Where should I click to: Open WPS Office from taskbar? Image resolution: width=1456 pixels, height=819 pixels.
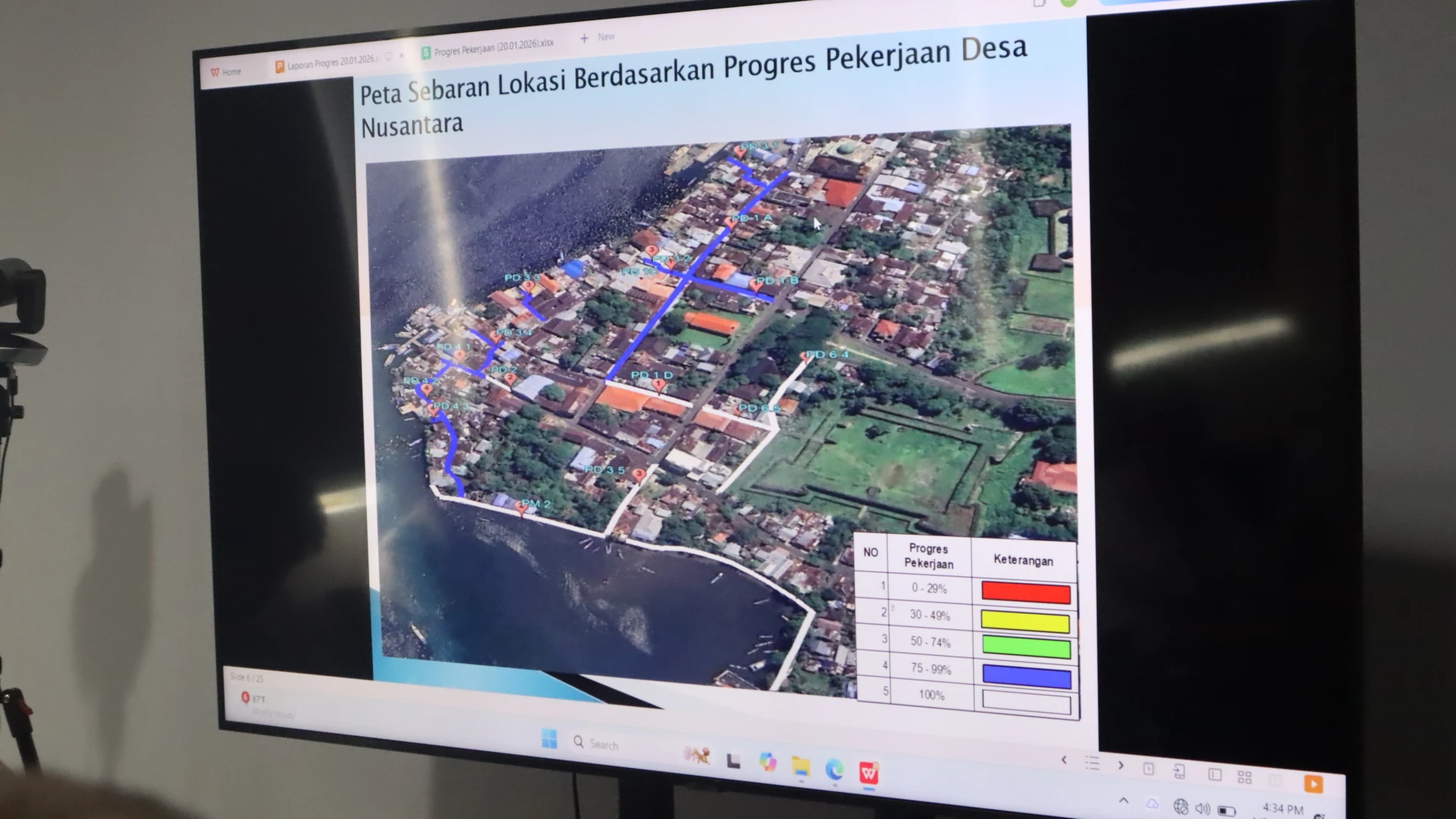point(869,773)
